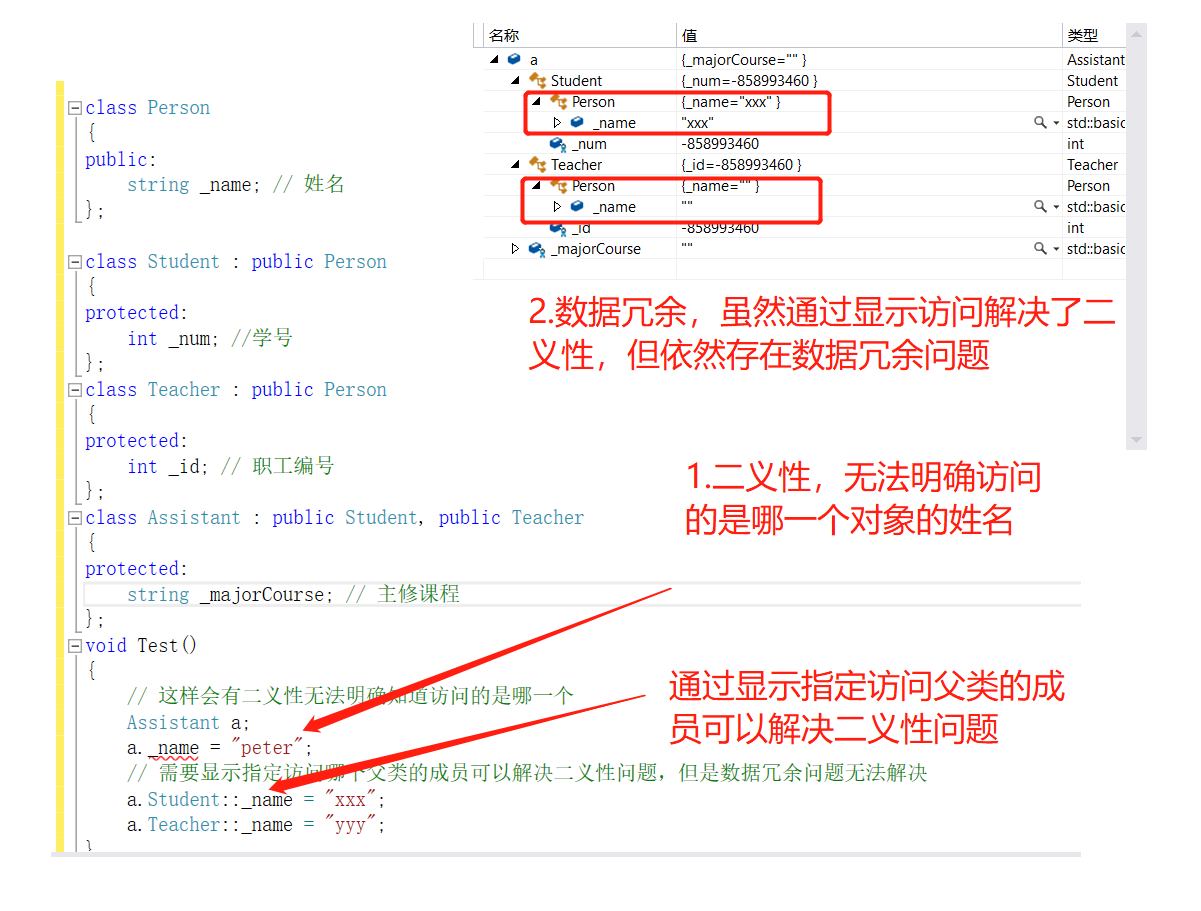
Task: Click "public Teacher" in Assistant class declaration
Action: click(511, 518)
